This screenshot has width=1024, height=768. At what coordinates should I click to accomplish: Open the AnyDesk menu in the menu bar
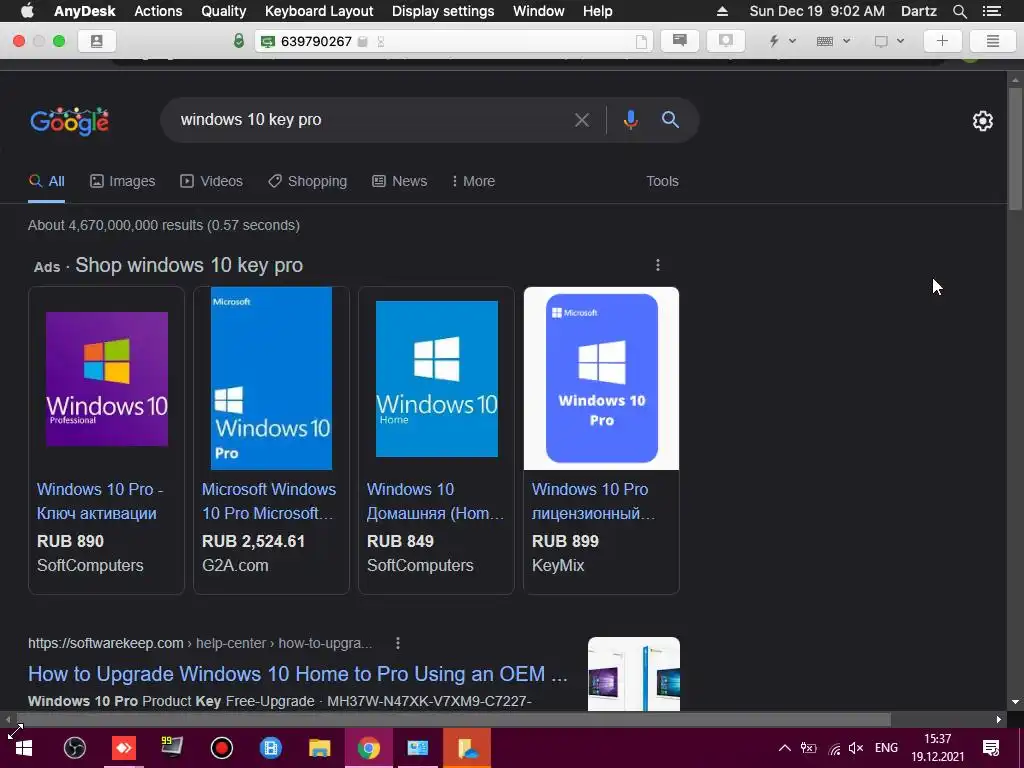(85, 11)
